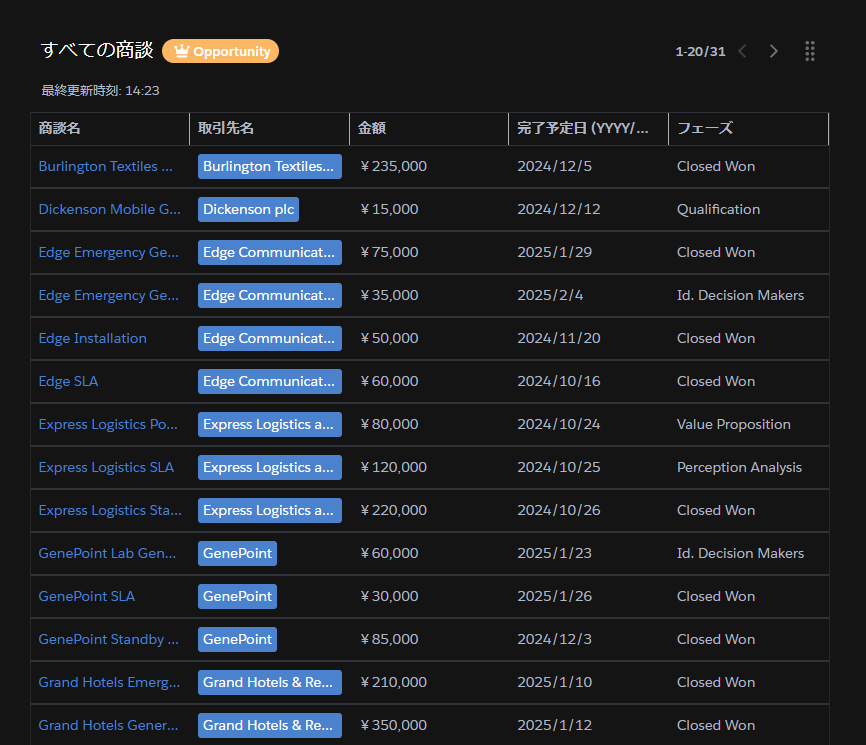Click the Burlington Textiles account tag
Screen dimensions: 866x745
pos(269,166)
